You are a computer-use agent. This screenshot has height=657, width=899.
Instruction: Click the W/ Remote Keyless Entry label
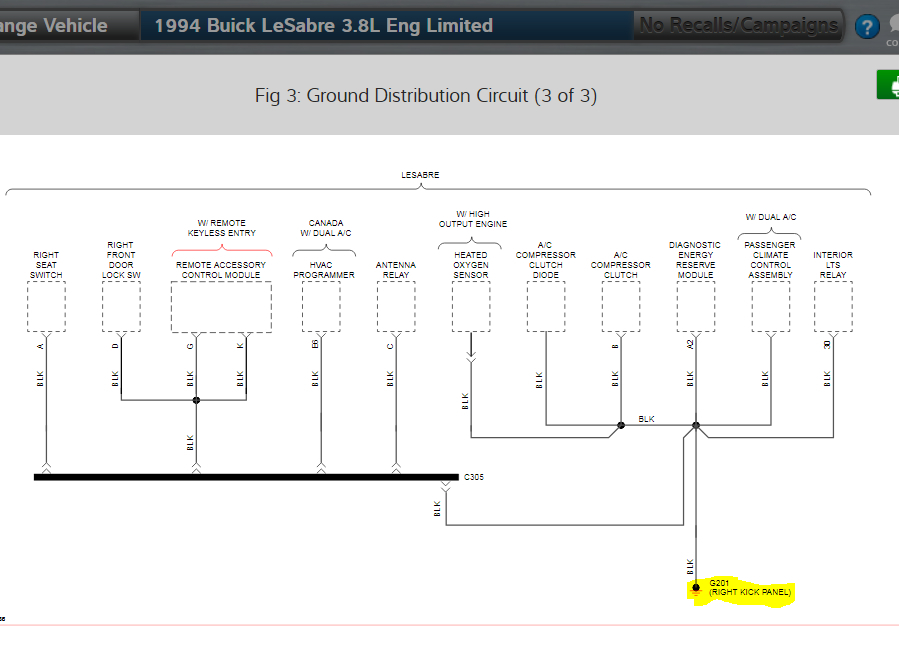click(221, 228)
